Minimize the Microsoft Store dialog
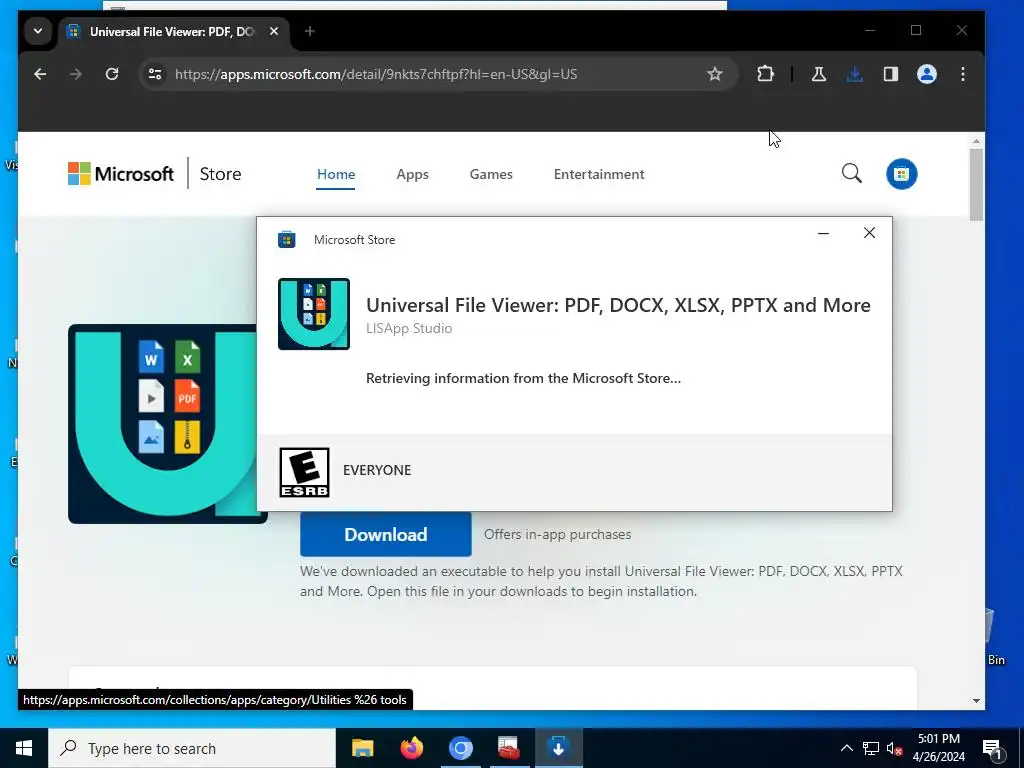The width and height of the screenshot is (1024, 768). tap(824, 233)
